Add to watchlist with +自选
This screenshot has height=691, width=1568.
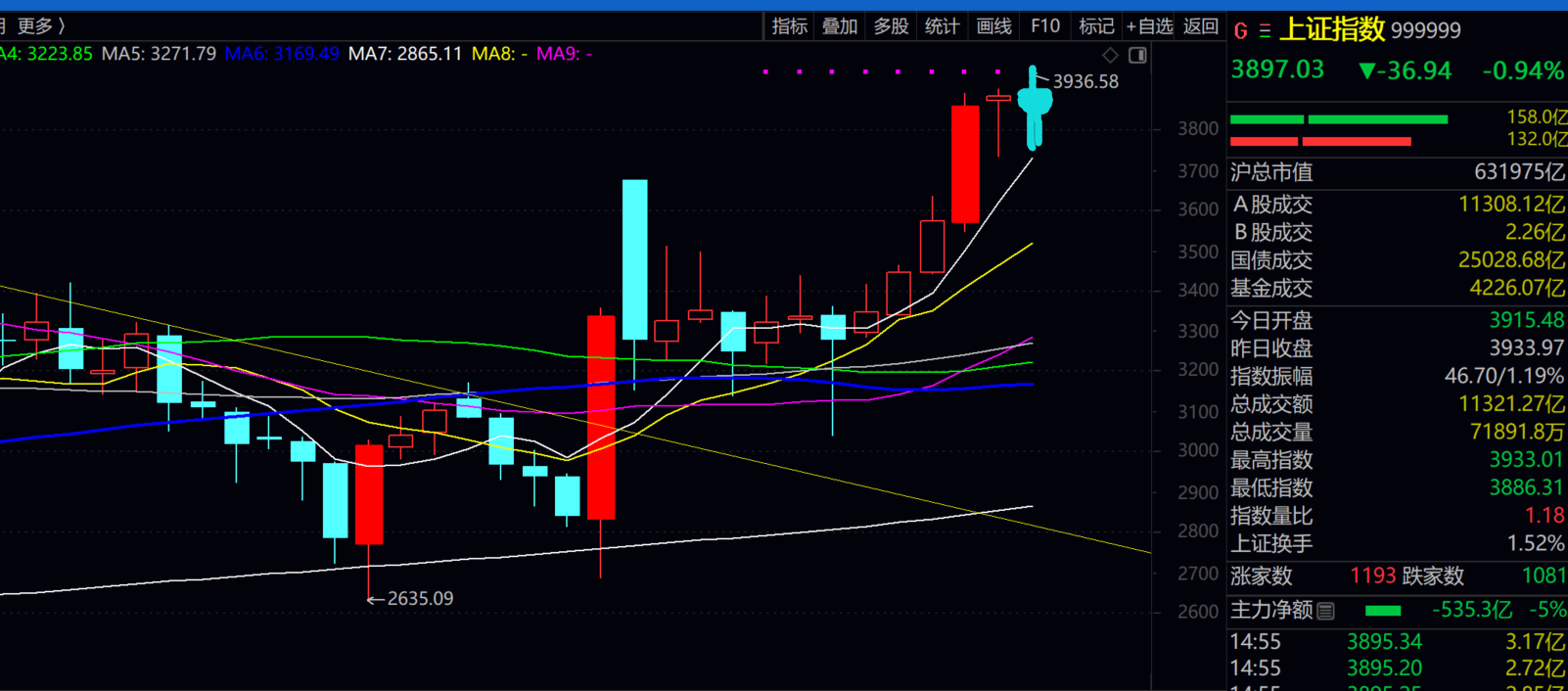(1149, 26)
